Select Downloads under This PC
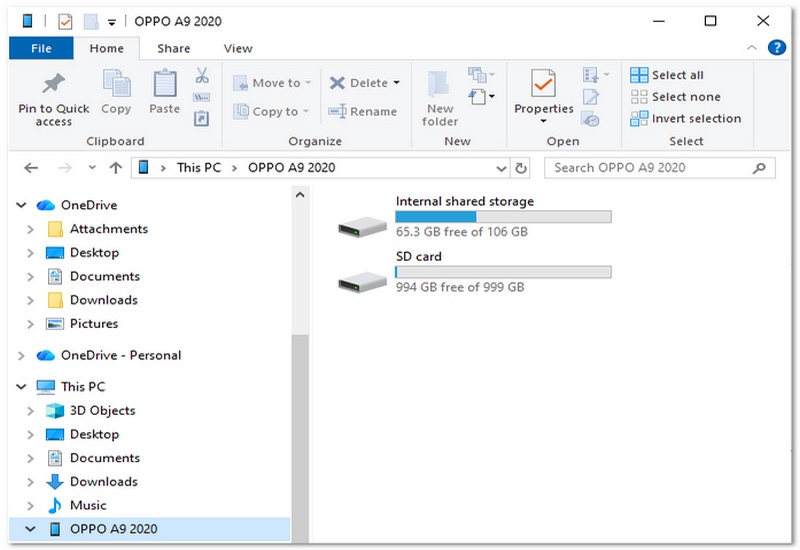 [x=104, y=482]
